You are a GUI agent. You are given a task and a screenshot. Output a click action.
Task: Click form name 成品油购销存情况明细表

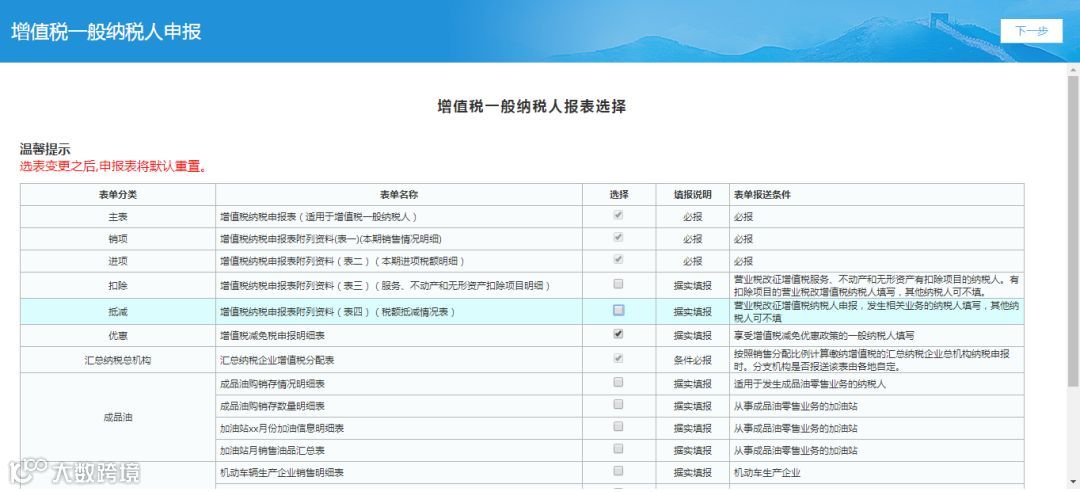point(272,384)
